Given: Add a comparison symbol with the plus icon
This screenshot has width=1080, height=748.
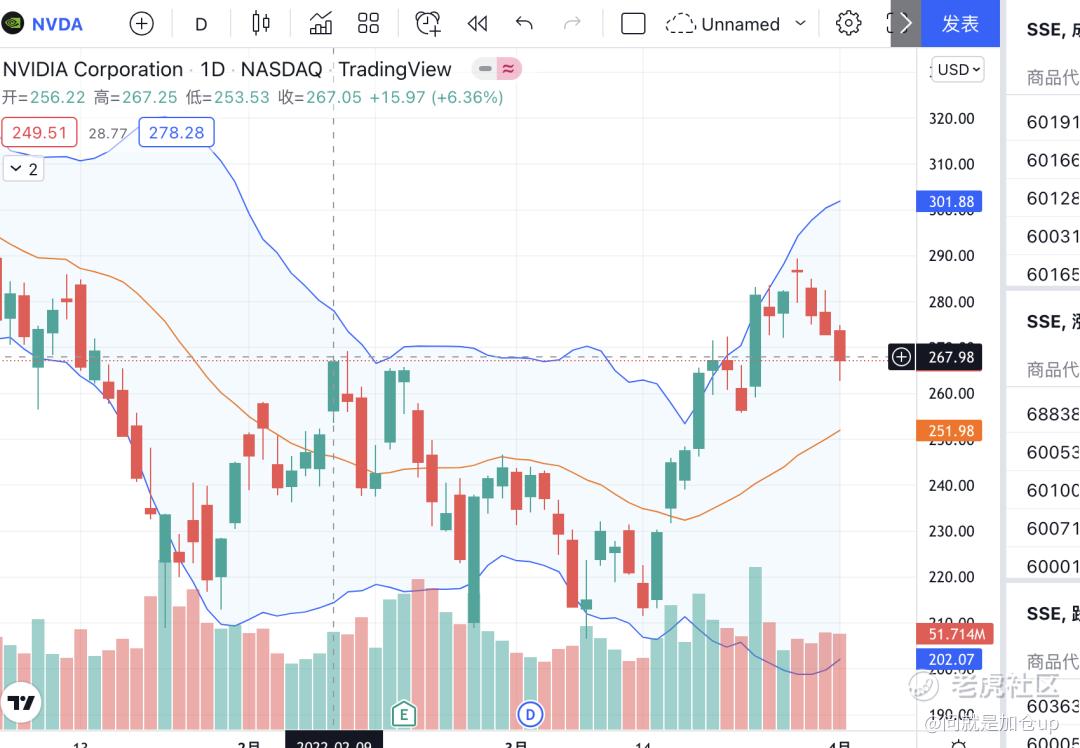Looking at the screenshot, I should (141, 24).
